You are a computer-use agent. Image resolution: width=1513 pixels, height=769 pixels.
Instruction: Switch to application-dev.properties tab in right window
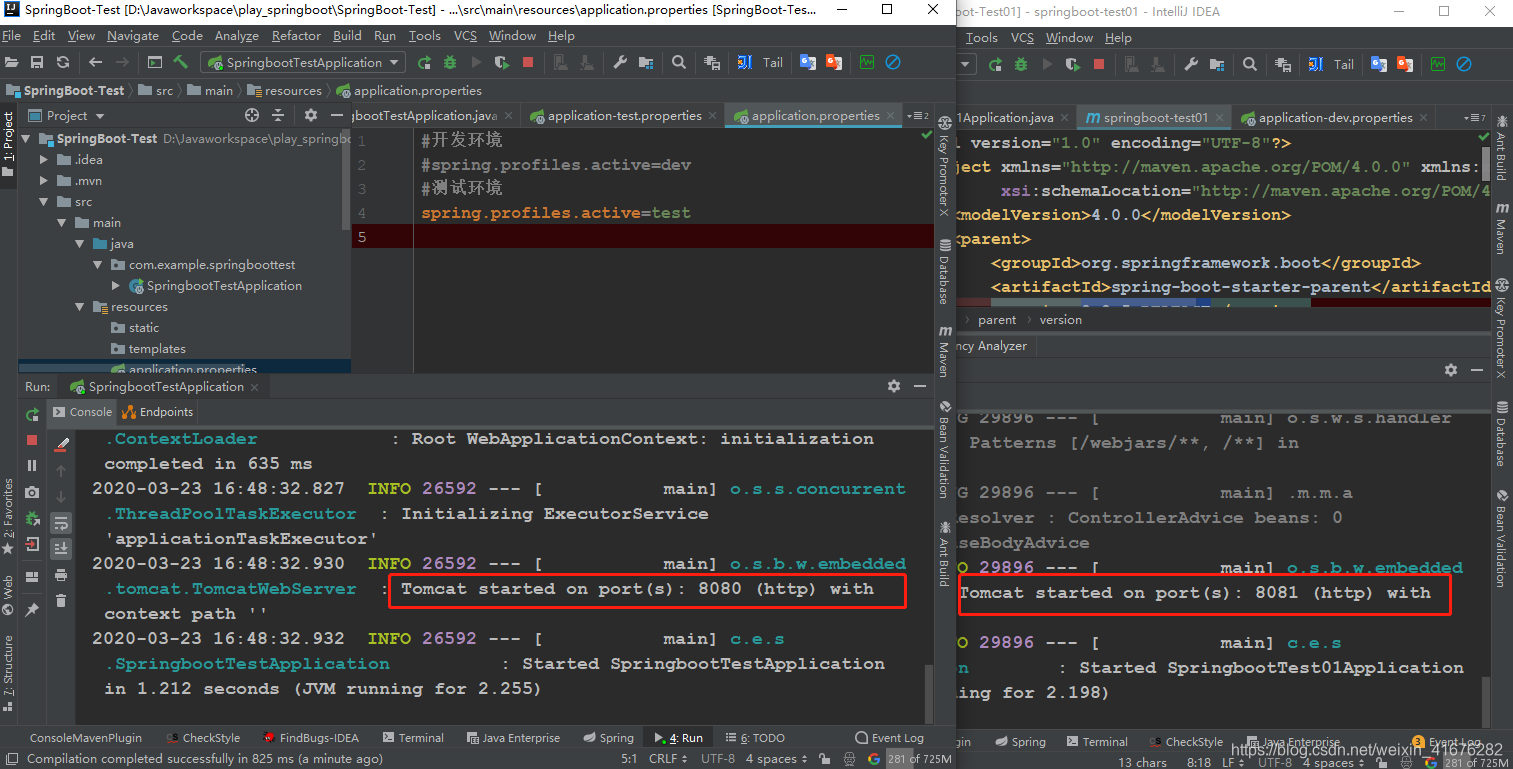pyautogui.click(x=1336, y=118)
